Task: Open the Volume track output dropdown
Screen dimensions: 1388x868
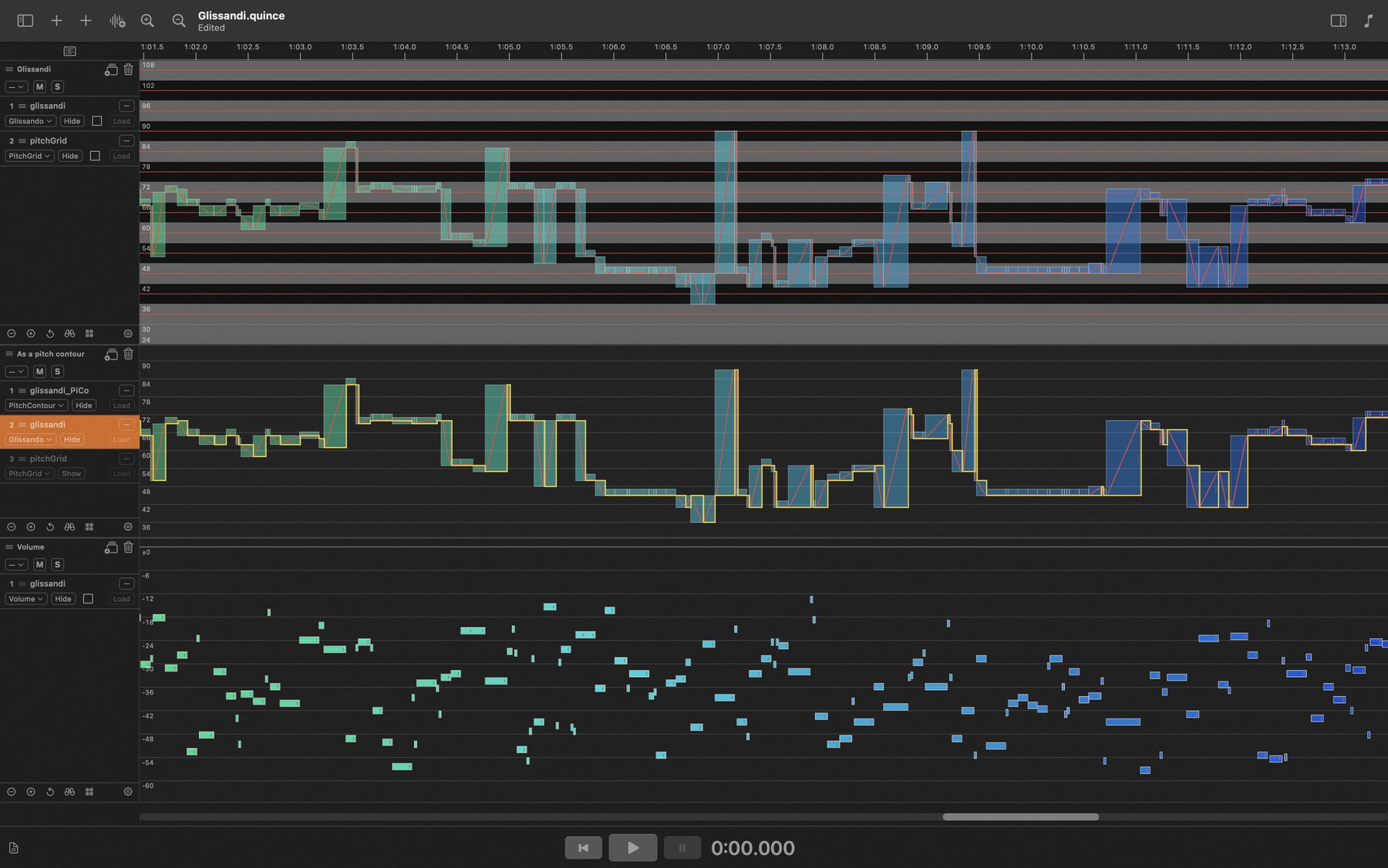Action: coord(16,565)
